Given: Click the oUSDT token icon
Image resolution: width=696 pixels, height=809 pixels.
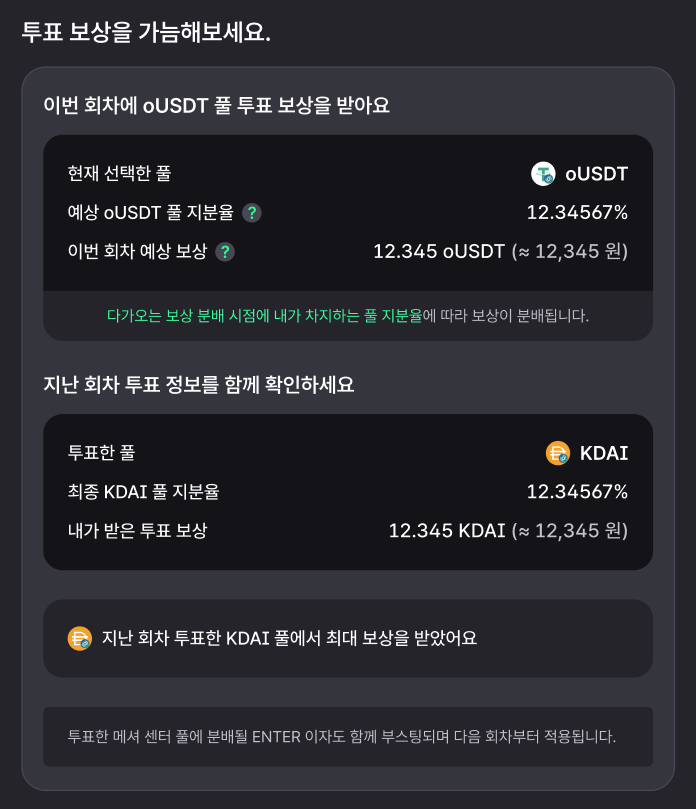Looking at the screenshot, I should pyautogui.click(x=543, y=174).
